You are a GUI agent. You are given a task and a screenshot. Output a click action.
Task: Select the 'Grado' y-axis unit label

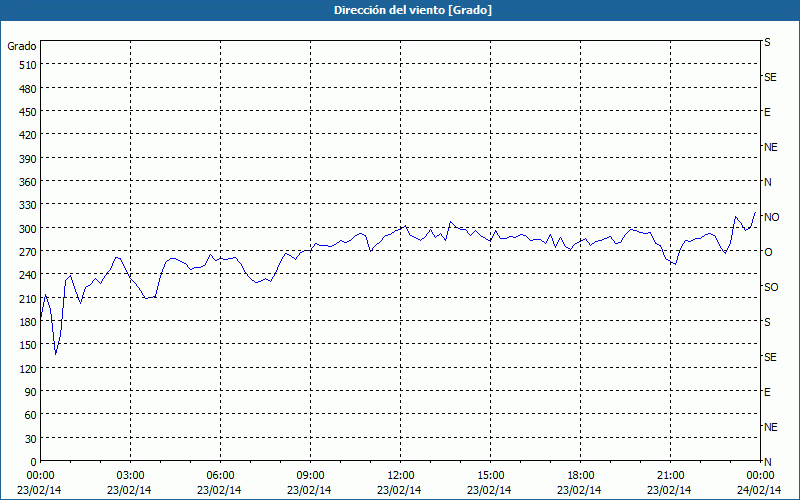(22, 46)
